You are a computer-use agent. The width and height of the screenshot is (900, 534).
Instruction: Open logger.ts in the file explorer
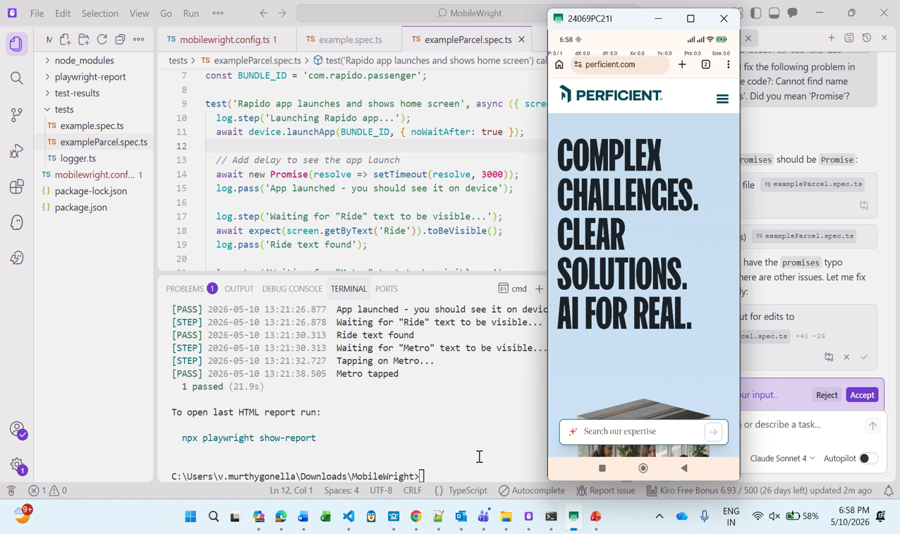click(78, 158)
